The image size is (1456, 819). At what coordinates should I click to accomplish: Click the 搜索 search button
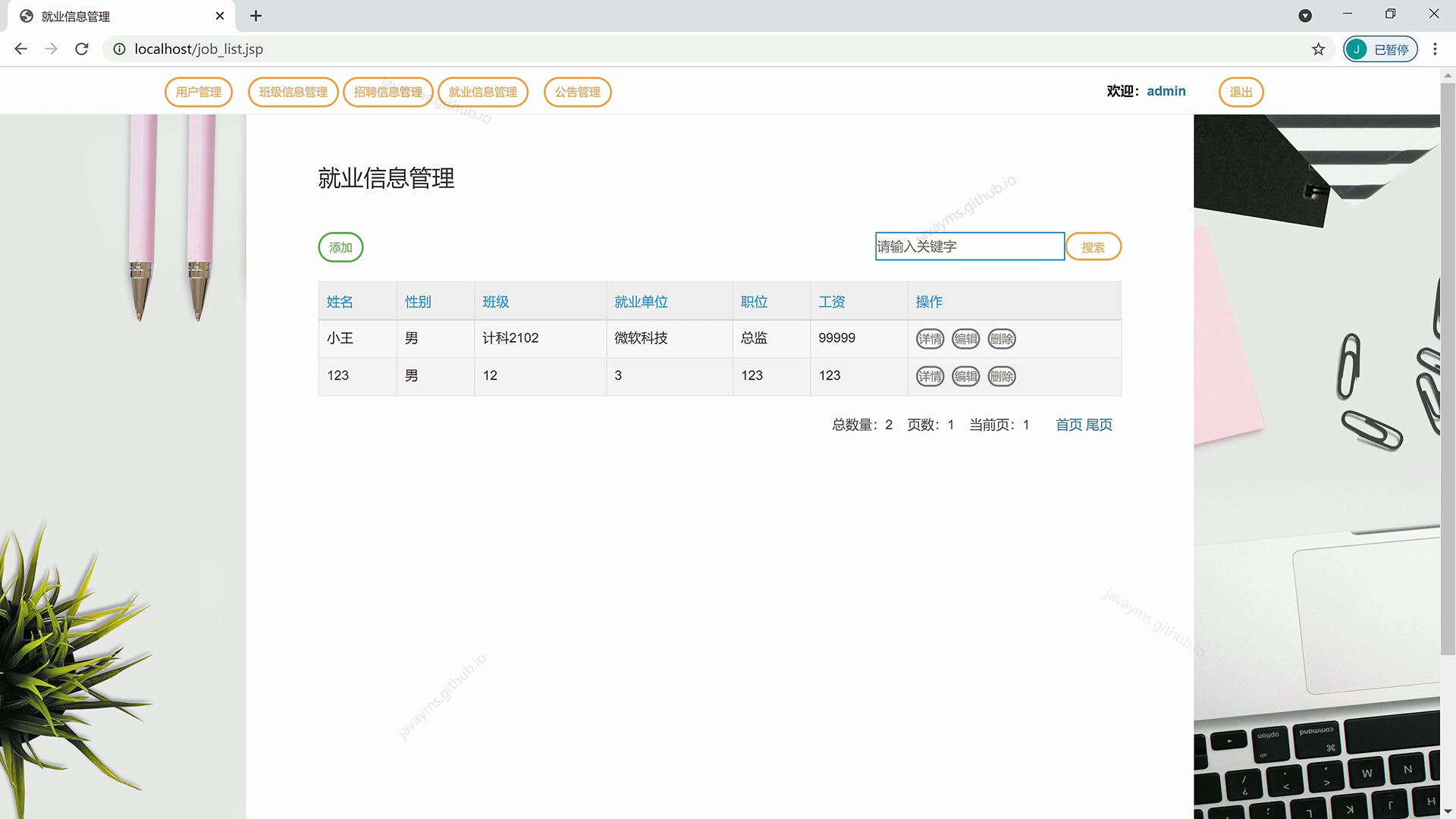pos(1094,246)
